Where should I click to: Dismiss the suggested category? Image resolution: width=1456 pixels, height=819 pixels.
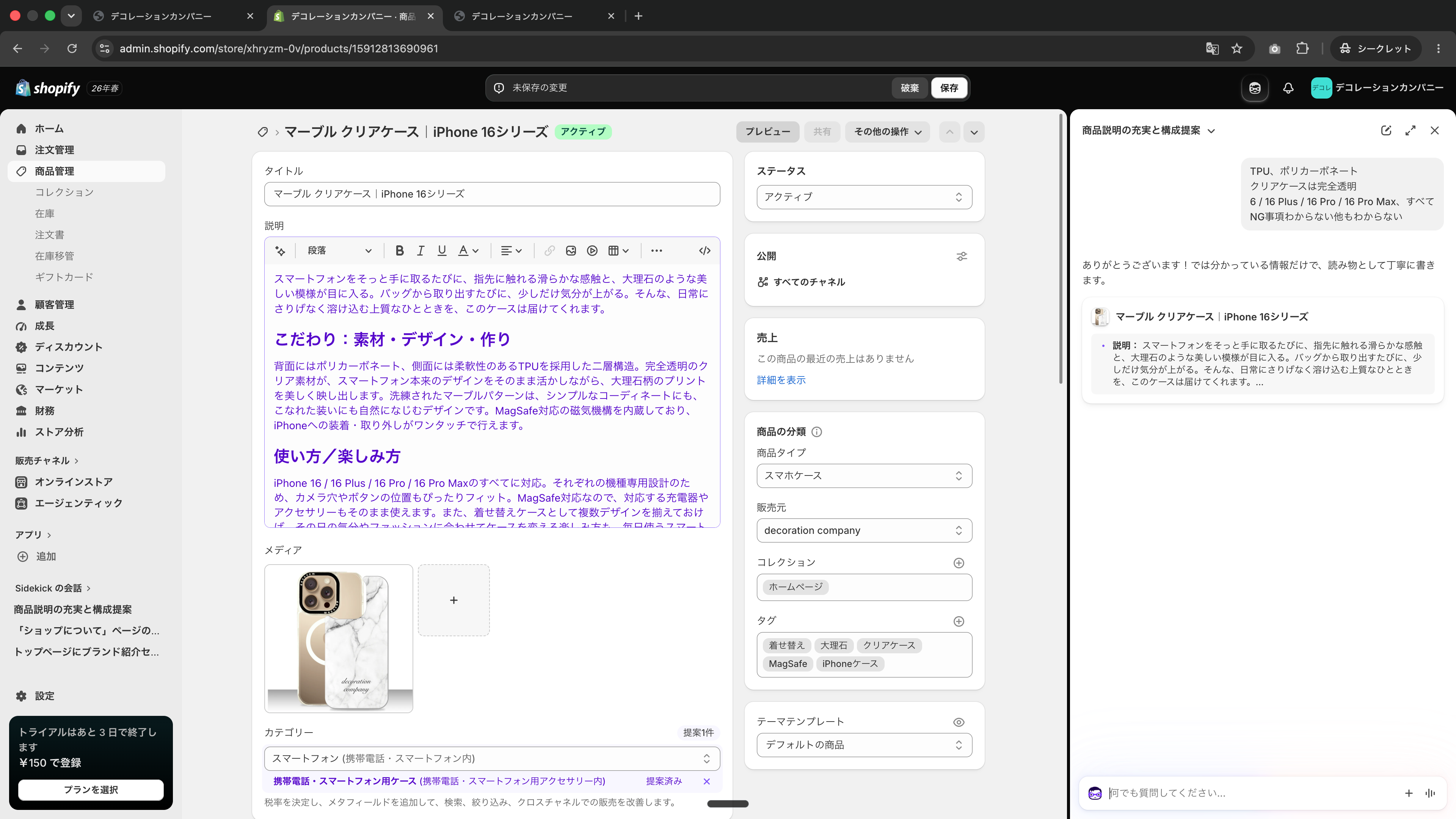click(x=706, y=781)
